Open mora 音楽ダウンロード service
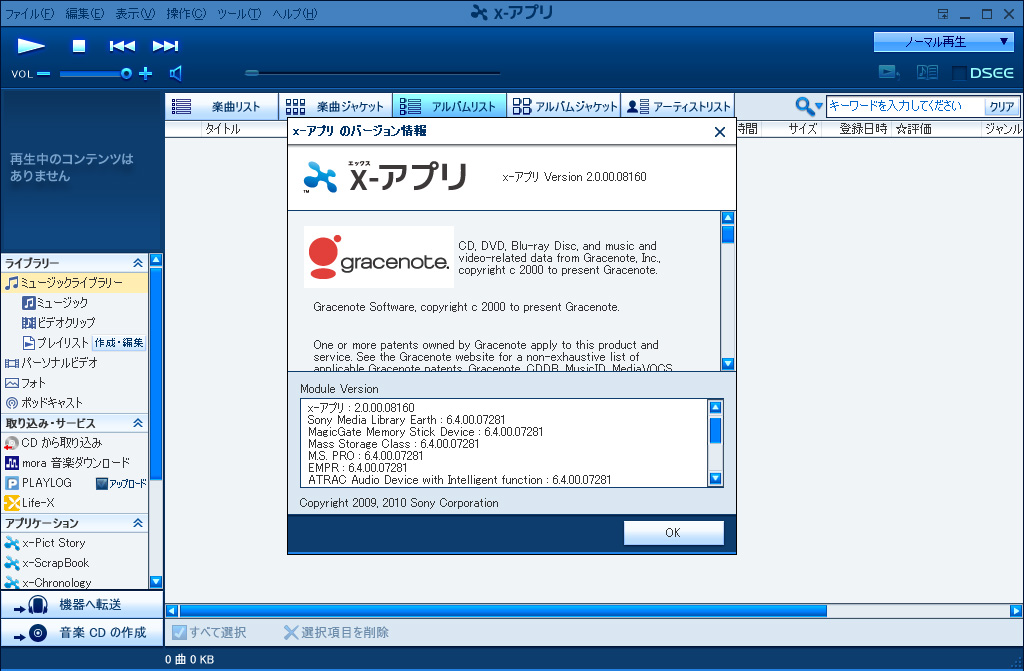This screenshot has height=671, width=1024. coord(67,463)
